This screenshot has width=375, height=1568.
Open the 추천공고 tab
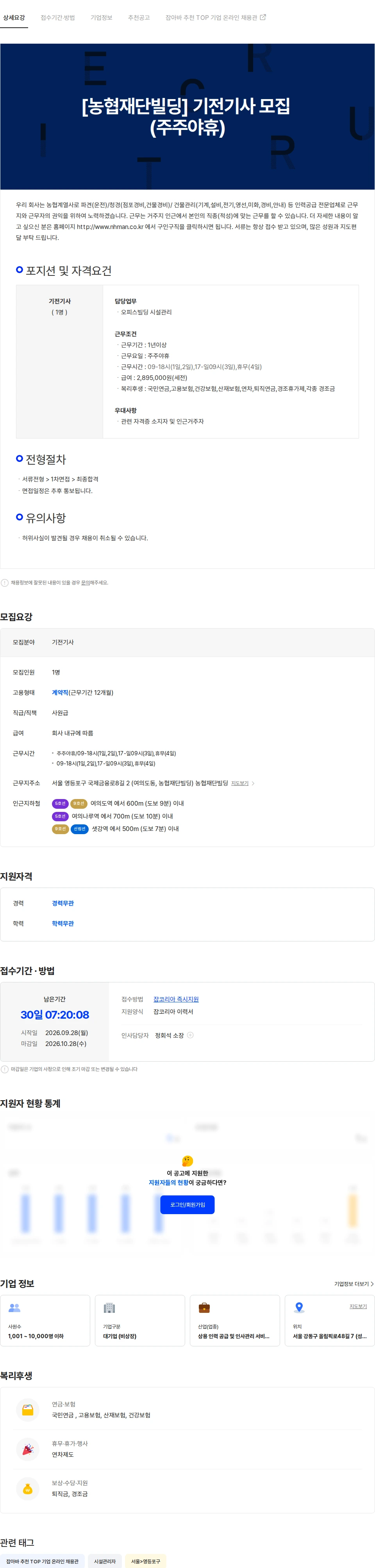coord(138,18)
